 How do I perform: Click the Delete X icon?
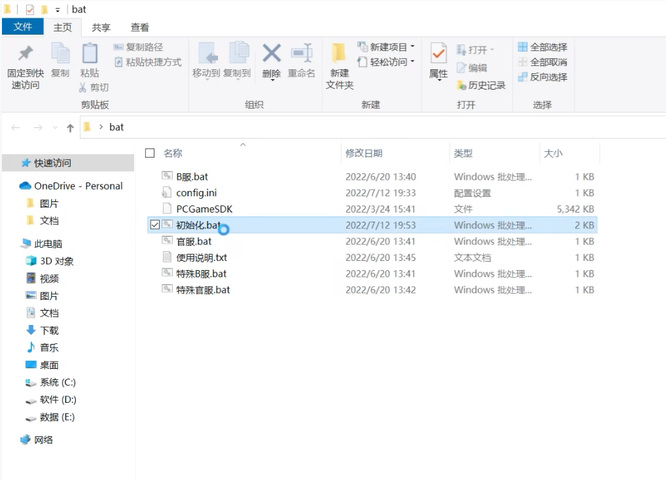[x=271, y=54]
